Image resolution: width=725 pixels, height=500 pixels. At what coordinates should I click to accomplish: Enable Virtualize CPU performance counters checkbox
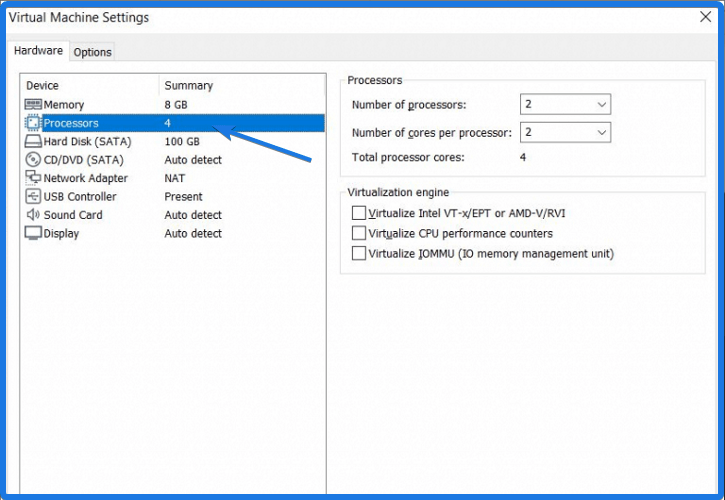359,233
